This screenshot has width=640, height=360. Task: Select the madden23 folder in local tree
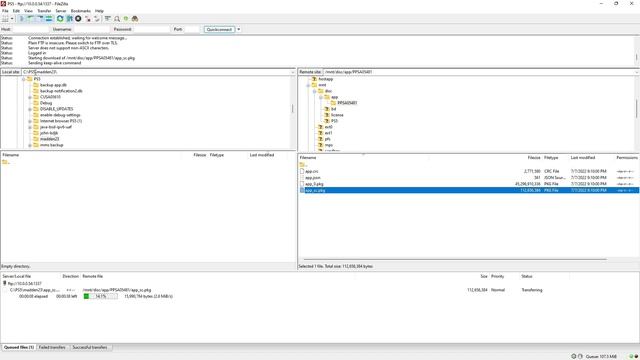49,139
